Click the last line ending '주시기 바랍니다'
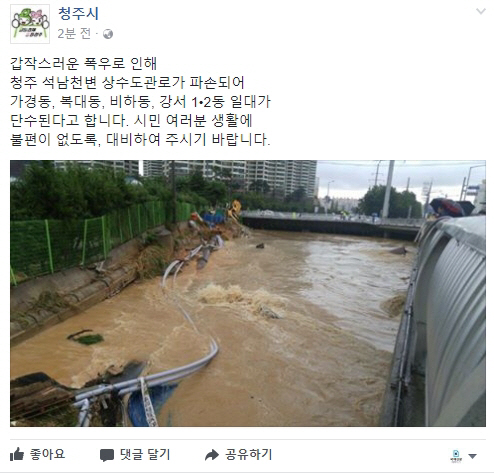Image resolution: width=494 pixels, height=473 pixels. point(140,140)
